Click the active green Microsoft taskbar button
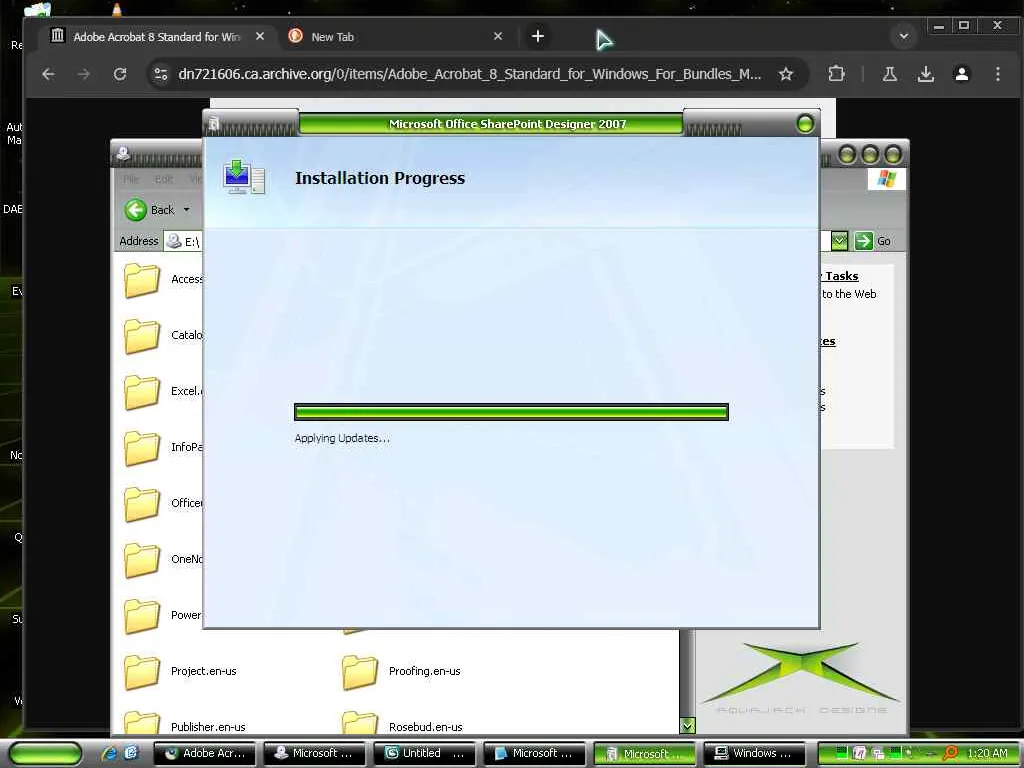Screen dimensions: 1024x768 click(x=646, y=754)
